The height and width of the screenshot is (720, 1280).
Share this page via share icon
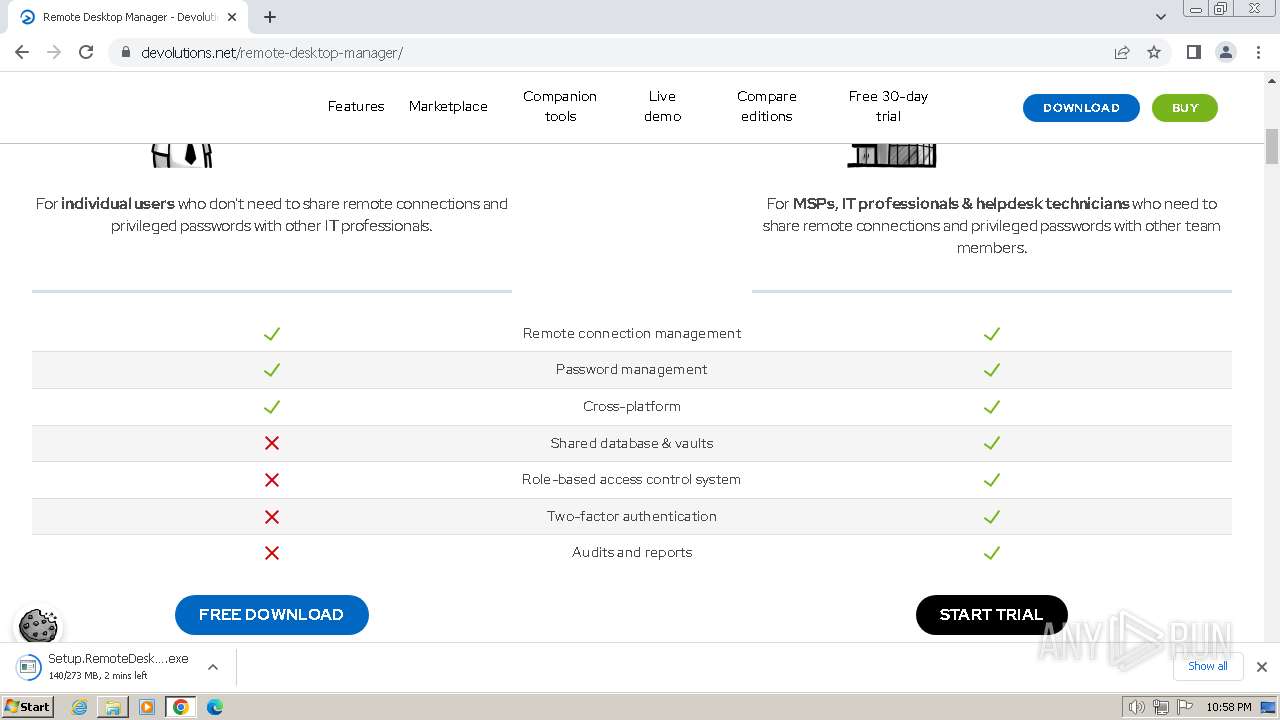click(1122, 52)
